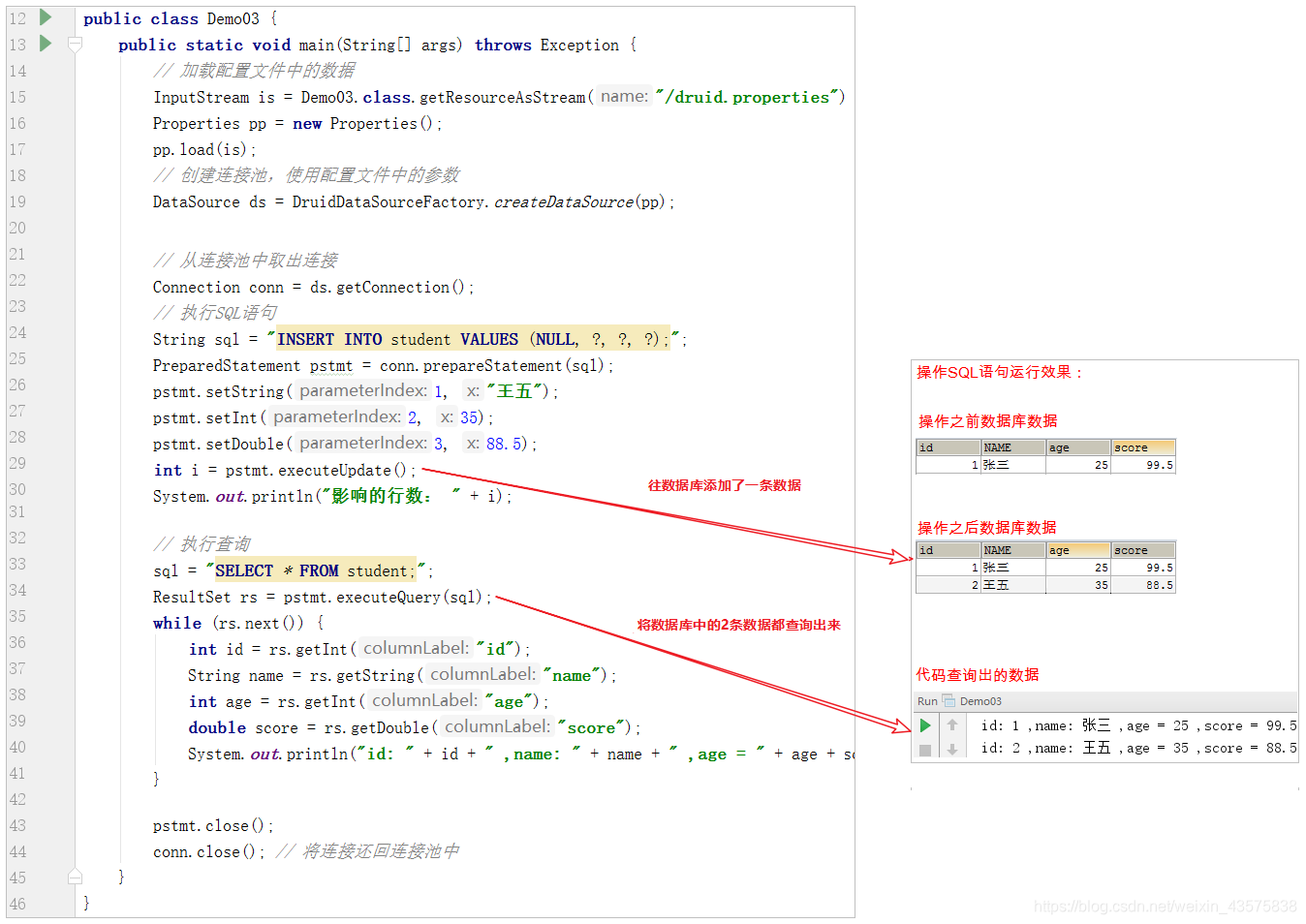Click the heading '操作SQL语句运行效果：'
Screen dimensions: 1306x924
[x=1000, y=372]
